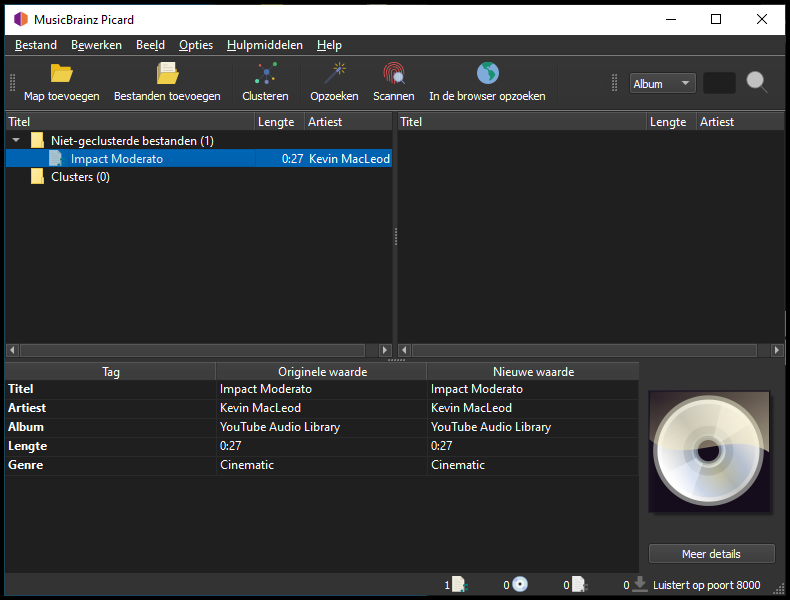790x600 pixels.
Task: Click the search toolbar drag handle
Action: tap(614, 83)
